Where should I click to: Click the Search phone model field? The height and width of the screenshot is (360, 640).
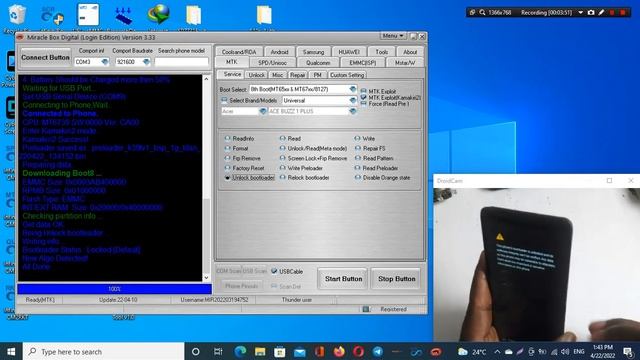182,62
